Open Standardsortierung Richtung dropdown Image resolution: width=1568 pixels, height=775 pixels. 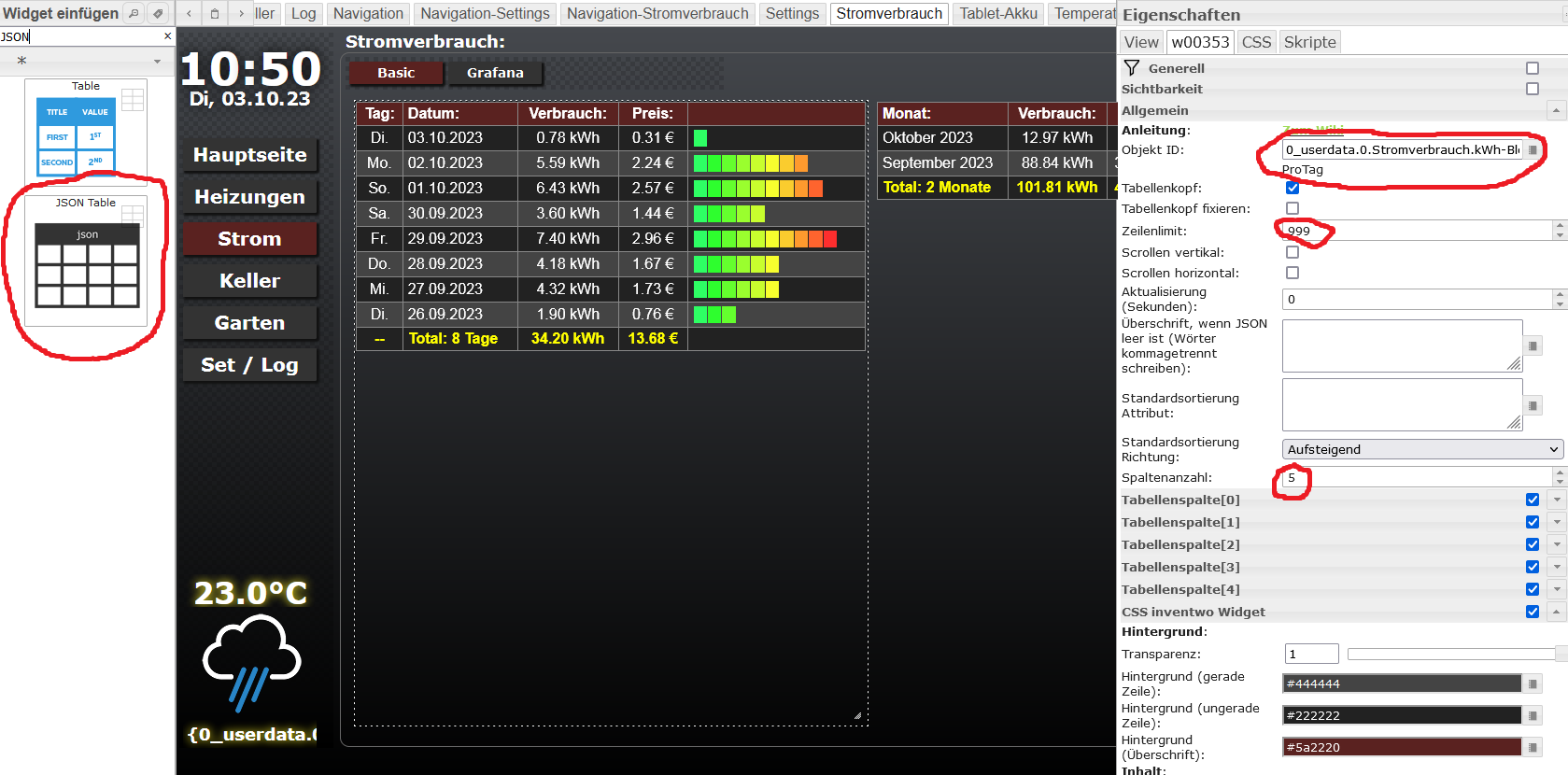[1421, 449]
